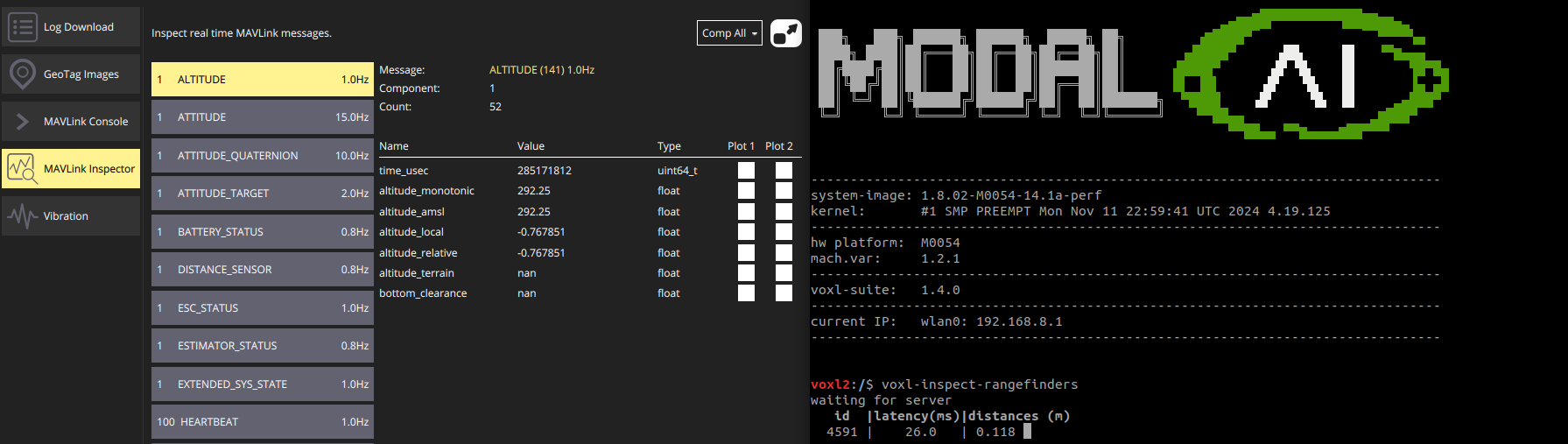Viewport: 1568px width, 444px height.
Task: Select EXTENDED_SYS_STATE message
Action: coord(263,384)
